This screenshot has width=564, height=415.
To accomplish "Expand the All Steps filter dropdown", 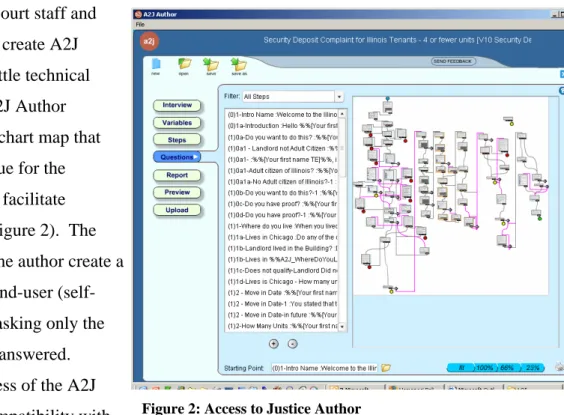I will tap(339, 96).
